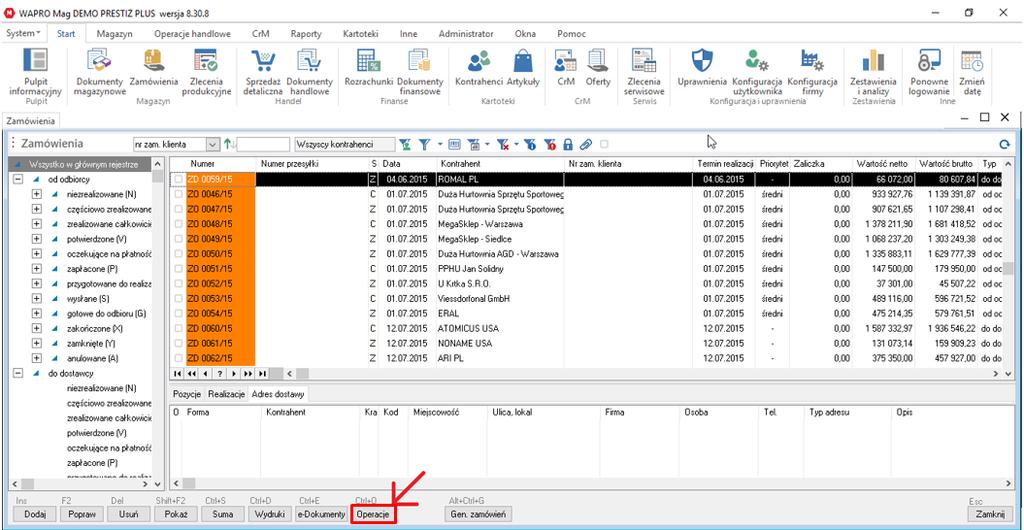Open Uprawnienia shield icon
Image resolution: width=1024 pixels, height=530 pixels.
pos(702,67)
